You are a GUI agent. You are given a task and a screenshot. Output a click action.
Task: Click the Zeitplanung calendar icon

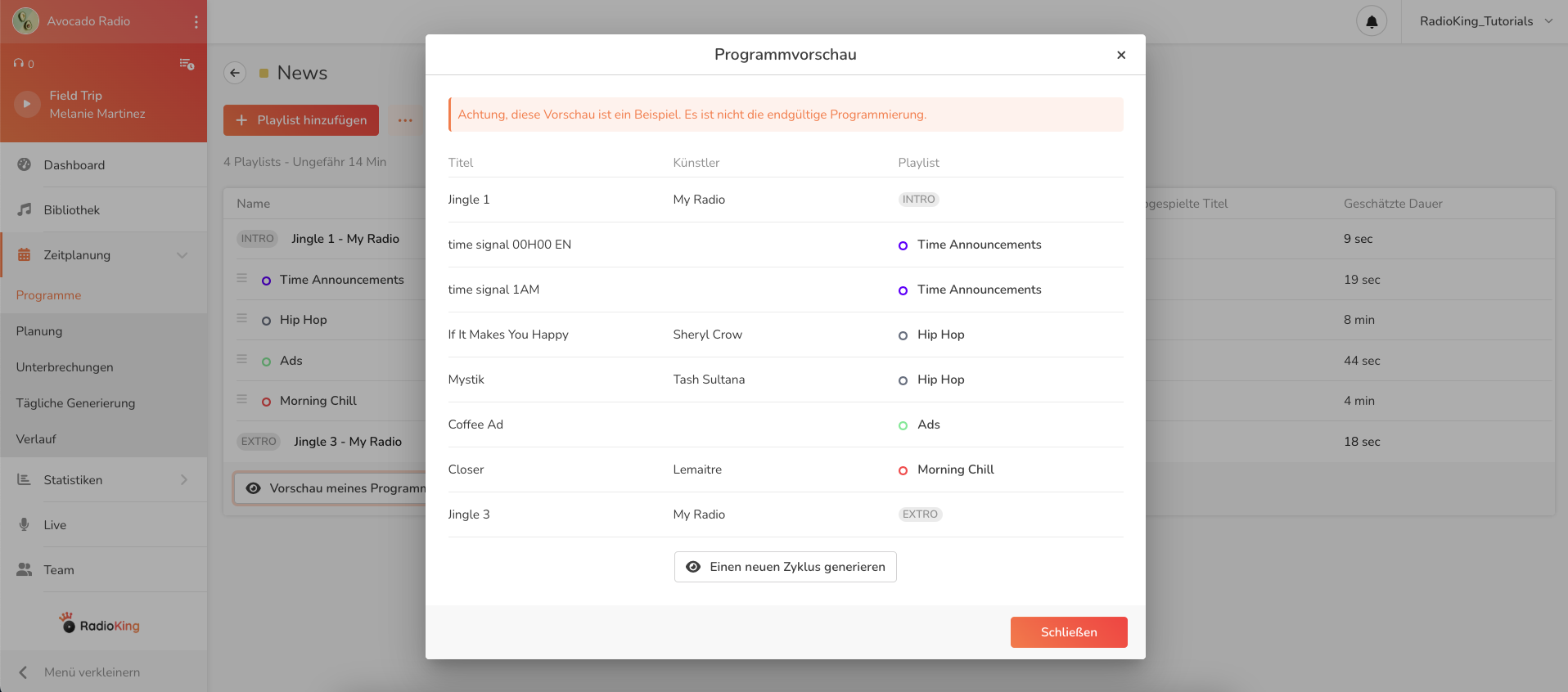[24, 255]
